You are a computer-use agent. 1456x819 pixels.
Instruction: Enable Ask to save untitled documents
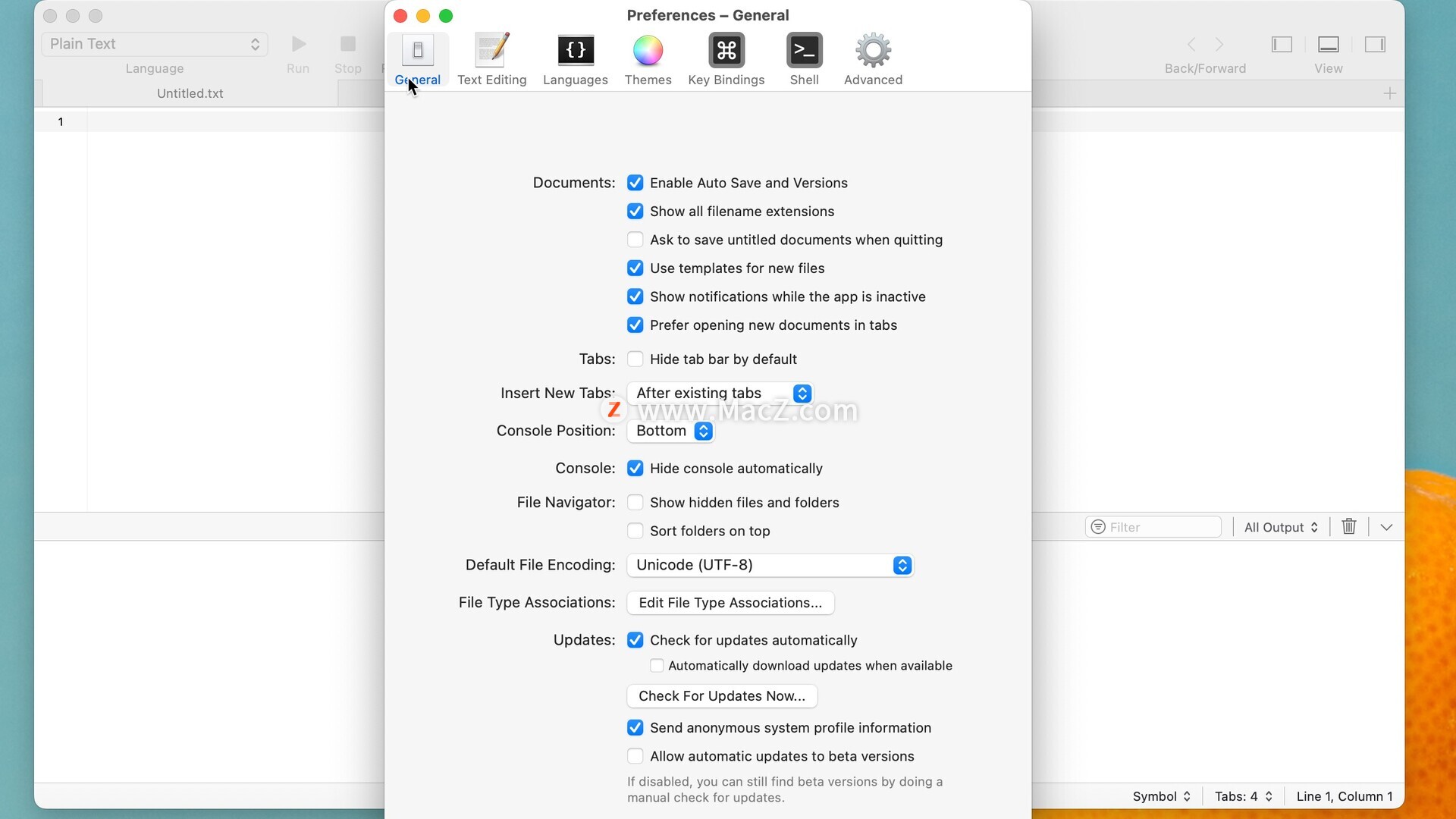click(635, 240)
